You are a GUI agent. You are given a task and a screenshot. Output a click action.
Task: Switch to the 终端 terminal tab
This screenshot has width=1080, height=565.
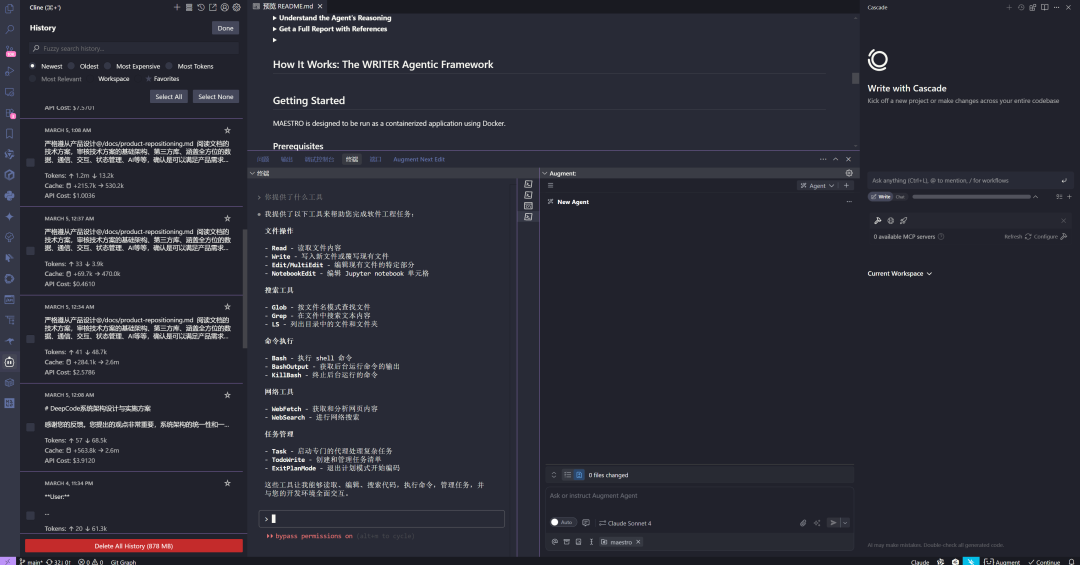coord(352,159)
